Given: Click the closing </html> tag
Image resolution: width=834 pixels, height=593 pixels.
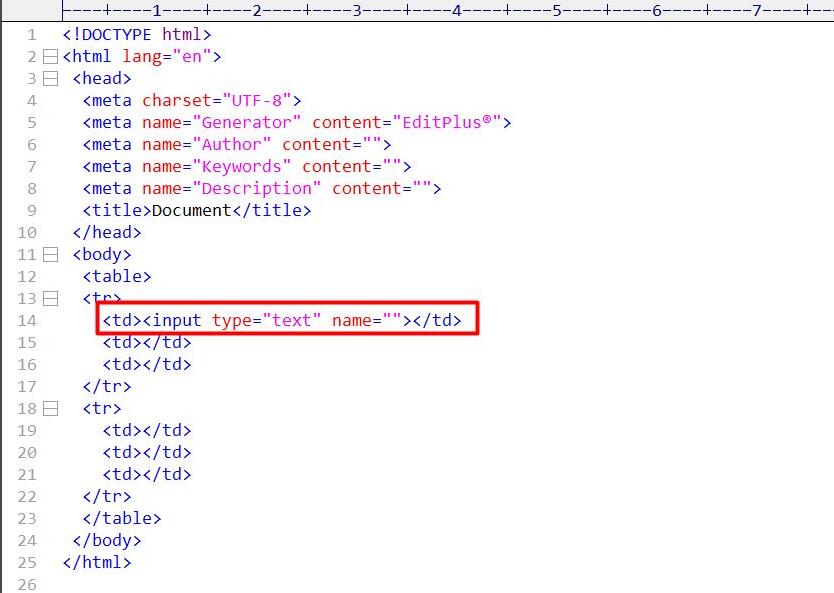Looking at the screenshot, I should (x=97, y=563).
